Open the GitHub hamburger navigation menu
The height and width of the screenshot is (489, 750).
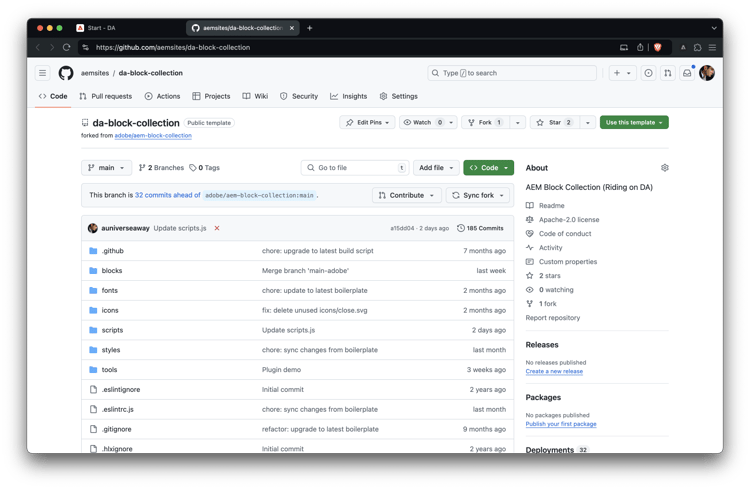(43, 73)
